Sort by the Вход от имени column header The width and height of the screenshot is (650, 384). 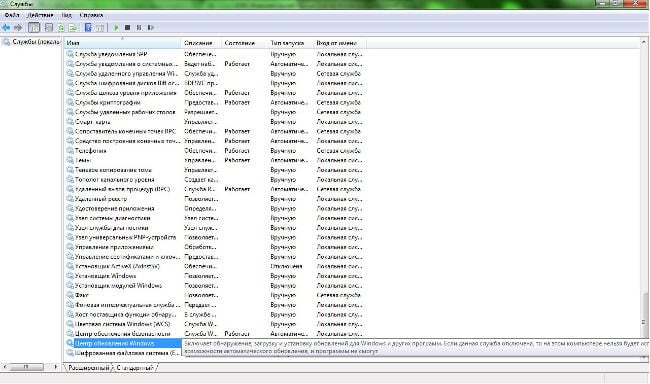coord(340,43)
